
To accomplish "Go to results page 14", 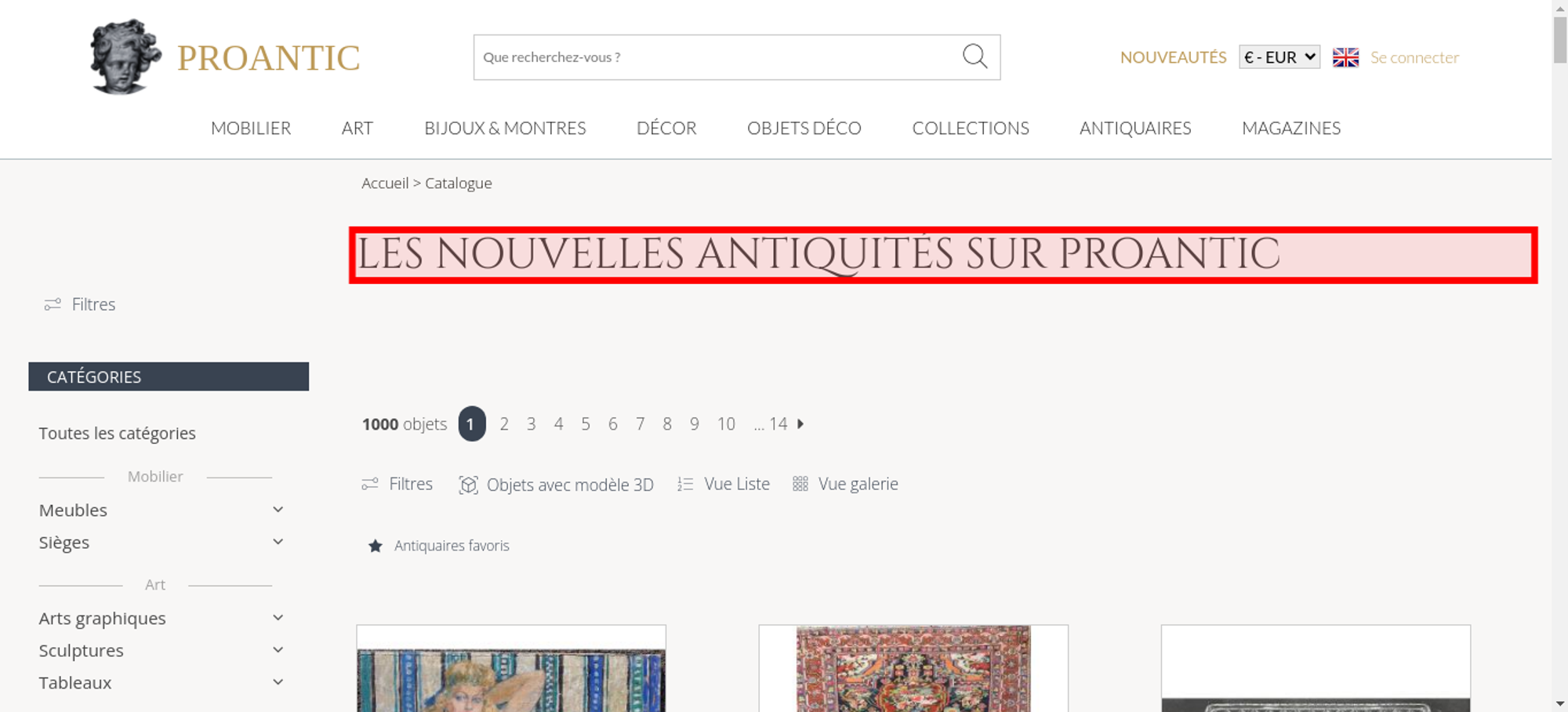I will (x=778, y=423).
